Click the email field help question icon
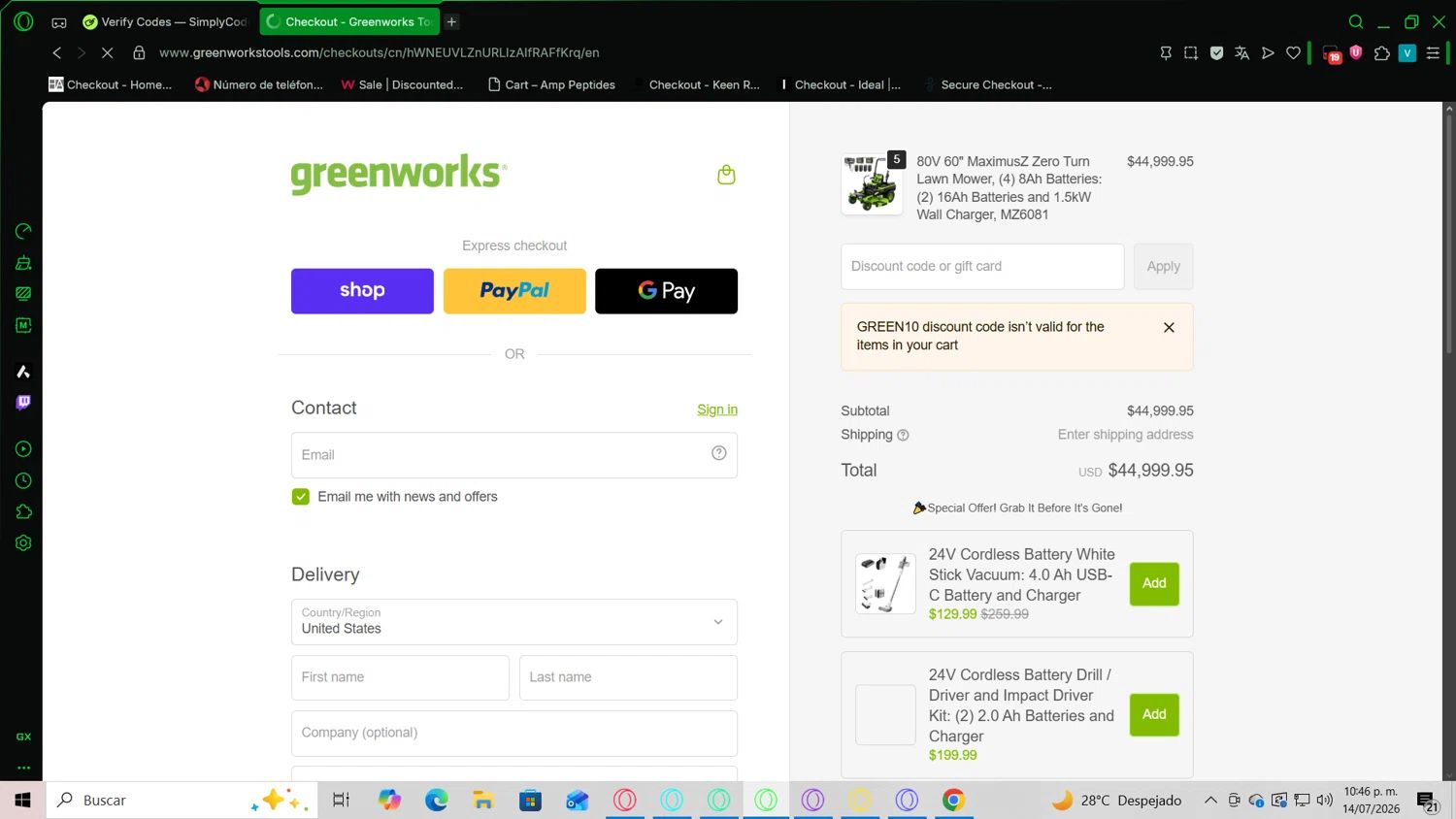1456x819 pixels. (x=718, y=453)
